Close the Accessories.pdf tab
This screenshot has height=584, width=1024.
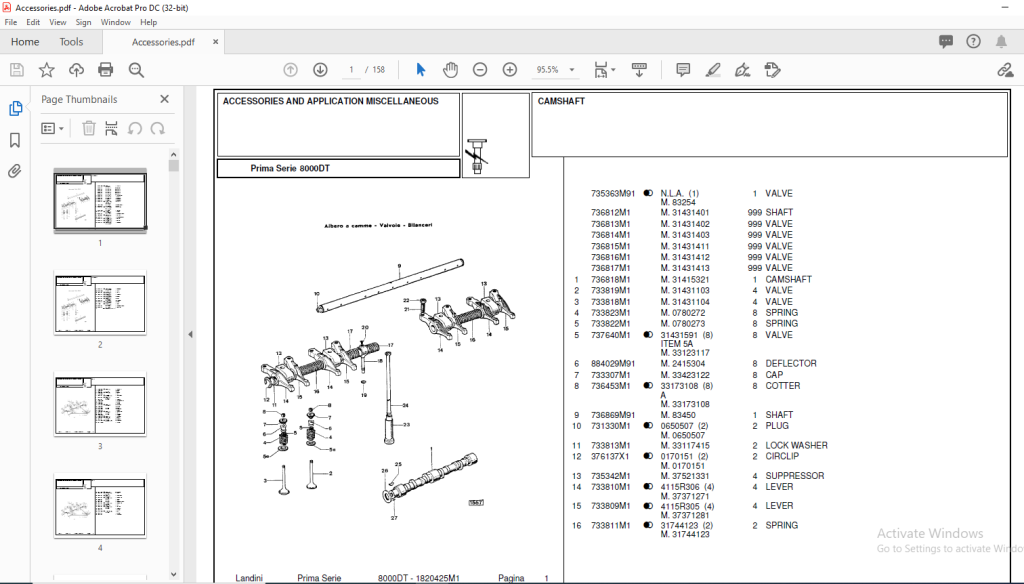[216, 42]
